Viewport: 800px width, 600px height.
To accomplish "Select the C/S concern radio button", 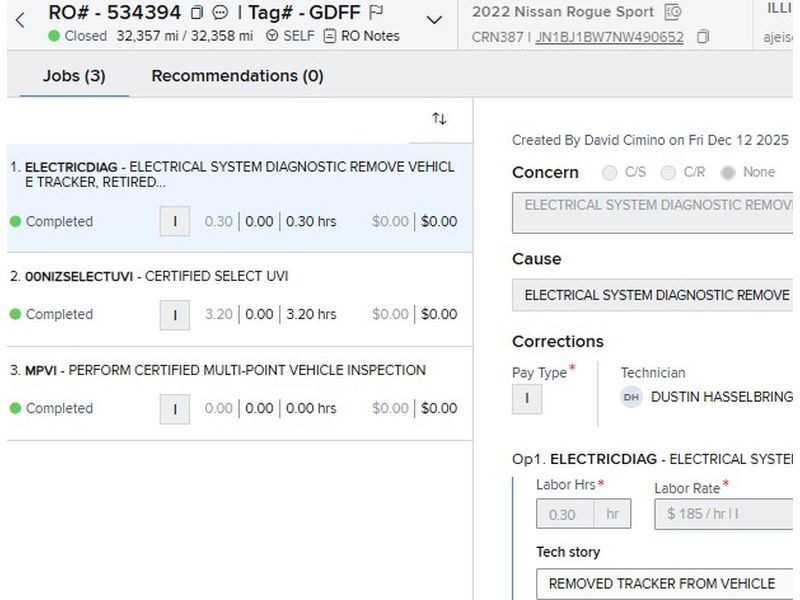I will click(610, 172).
